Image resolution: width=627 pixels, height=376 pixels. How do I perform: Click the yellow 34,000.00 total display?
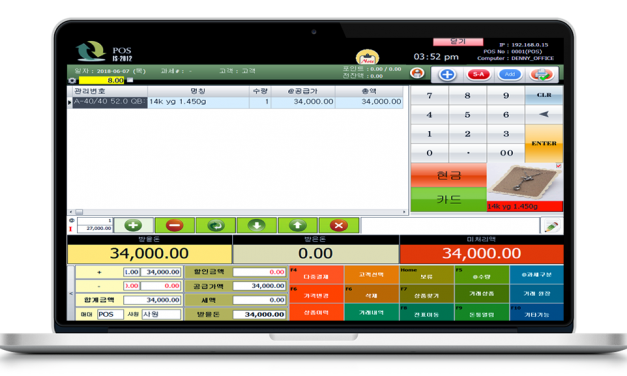150,254
